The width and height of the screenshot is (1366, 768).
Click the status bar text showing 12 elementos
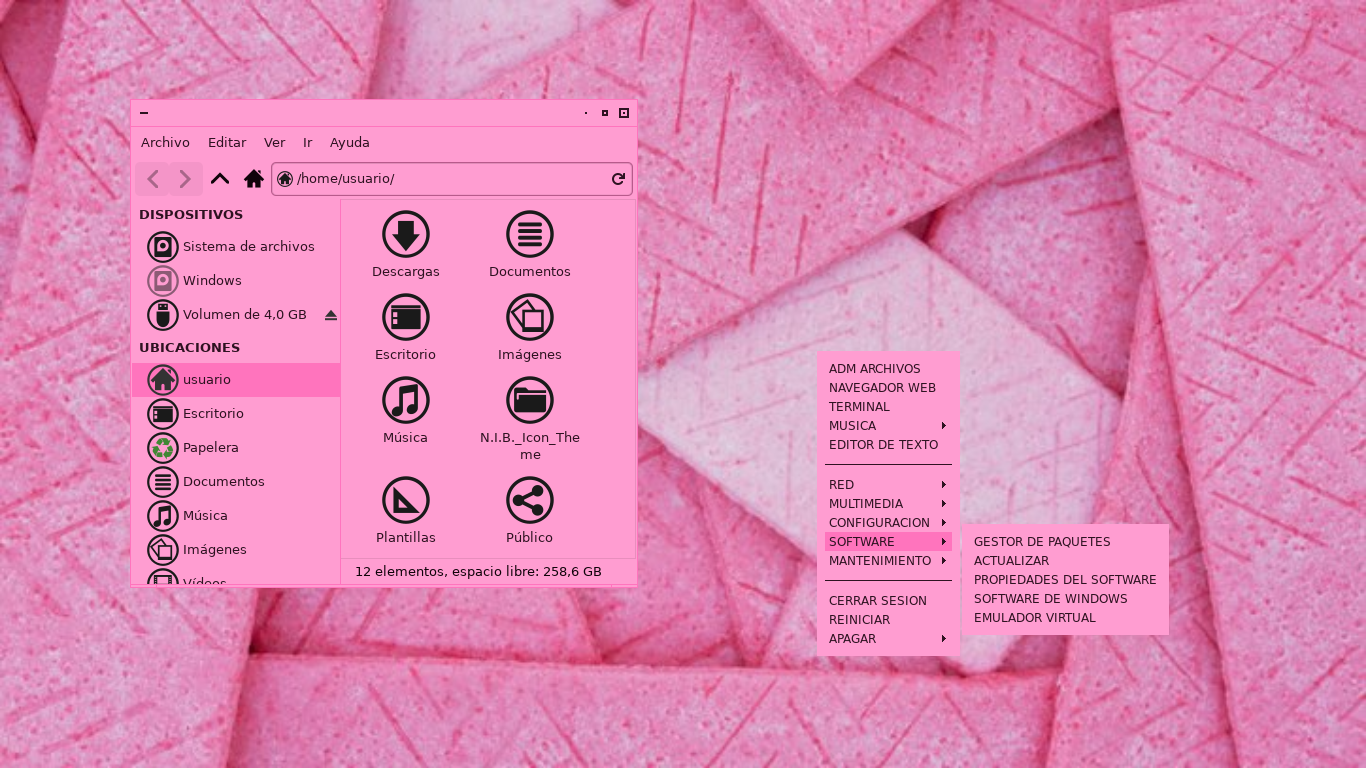[x=478, y=572]
